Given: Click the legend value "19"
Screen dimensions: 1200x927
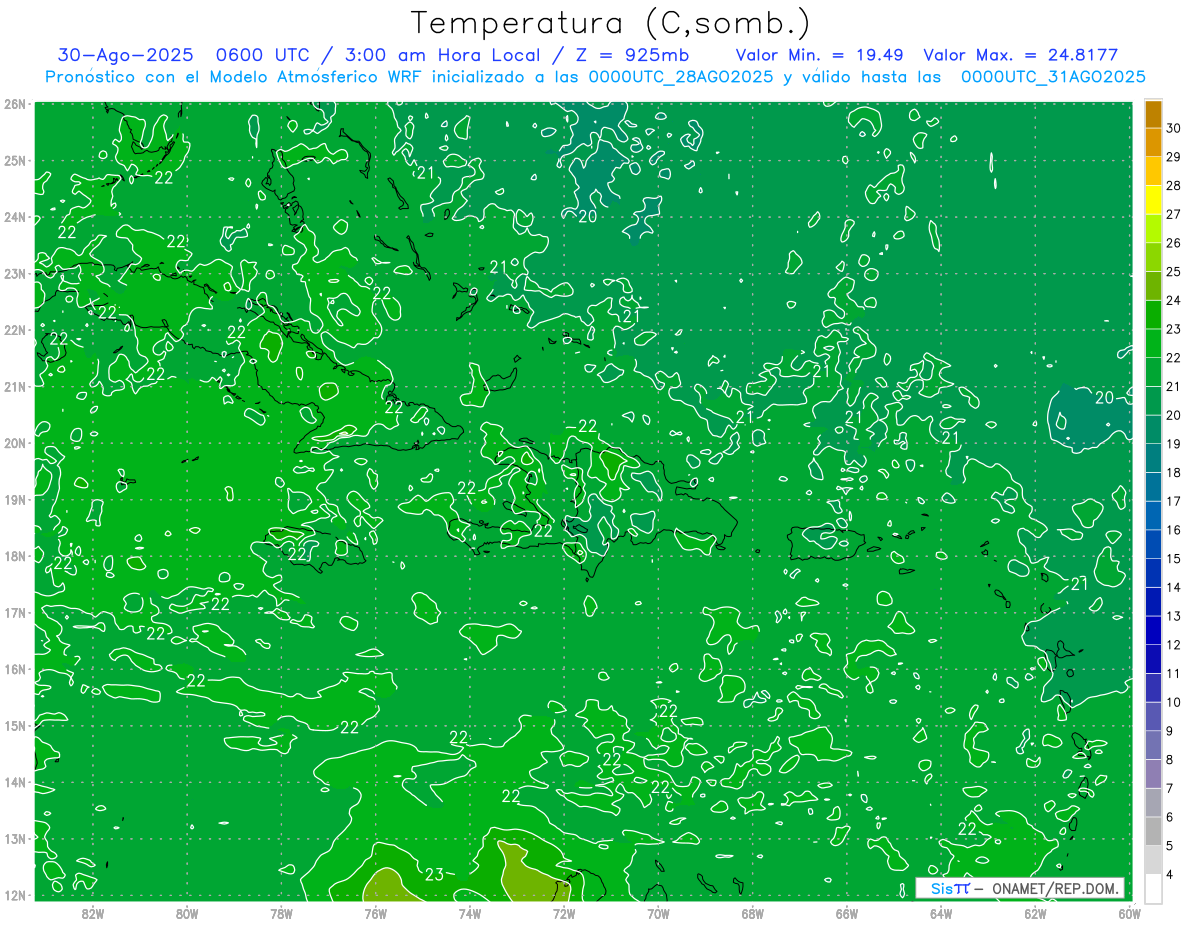Looking at the screenshot, I should (1174, 443).
